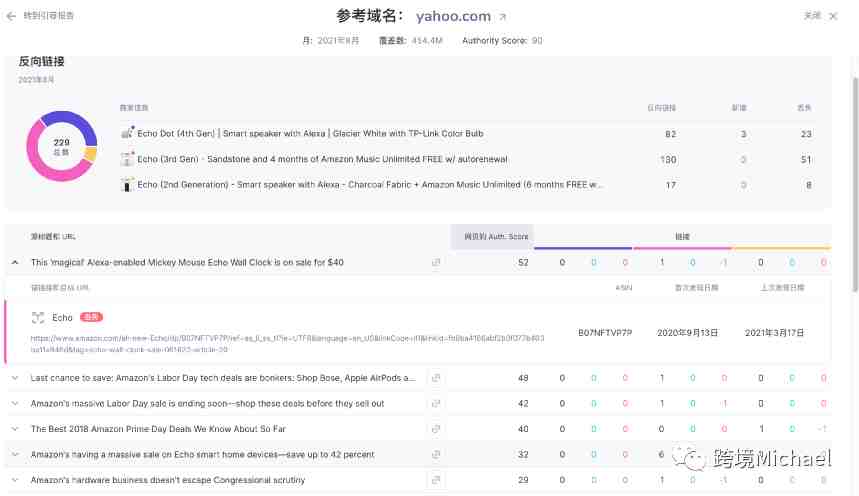Image resolution: width=859 pixels, height=496 pixels.
Task: Expand the Last chance to save row
Action: 15,378
